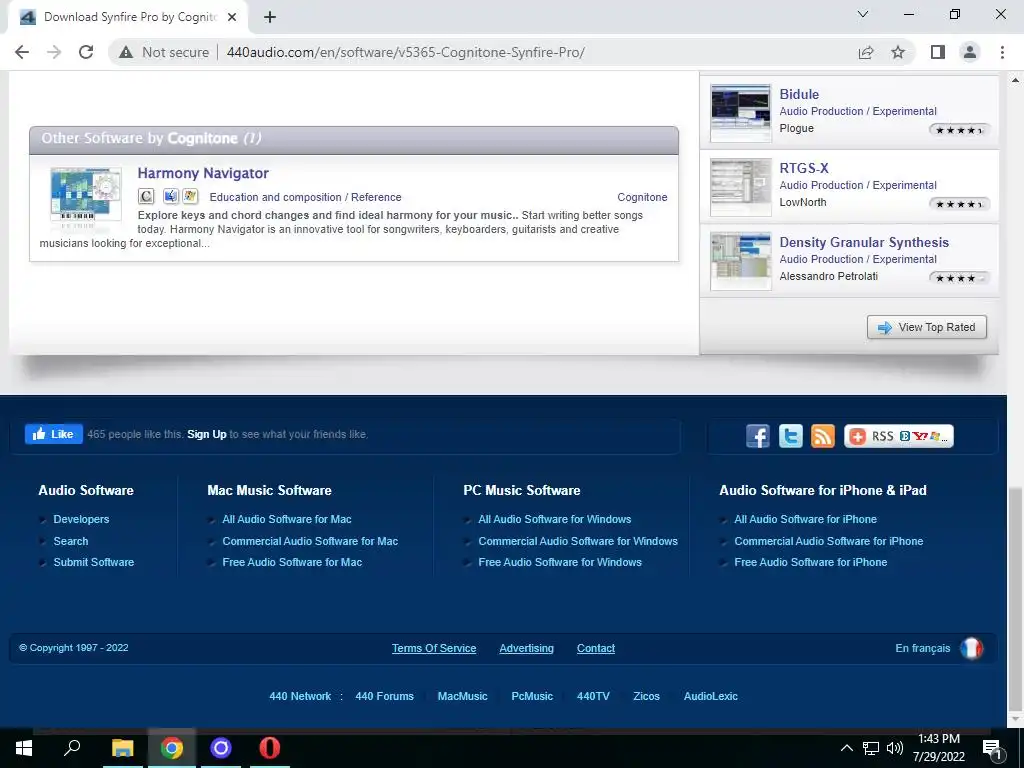The width and height of the screenshot is (1024, 768).
Task: Click the RTGS-X star rating
Action: (959, 204)
